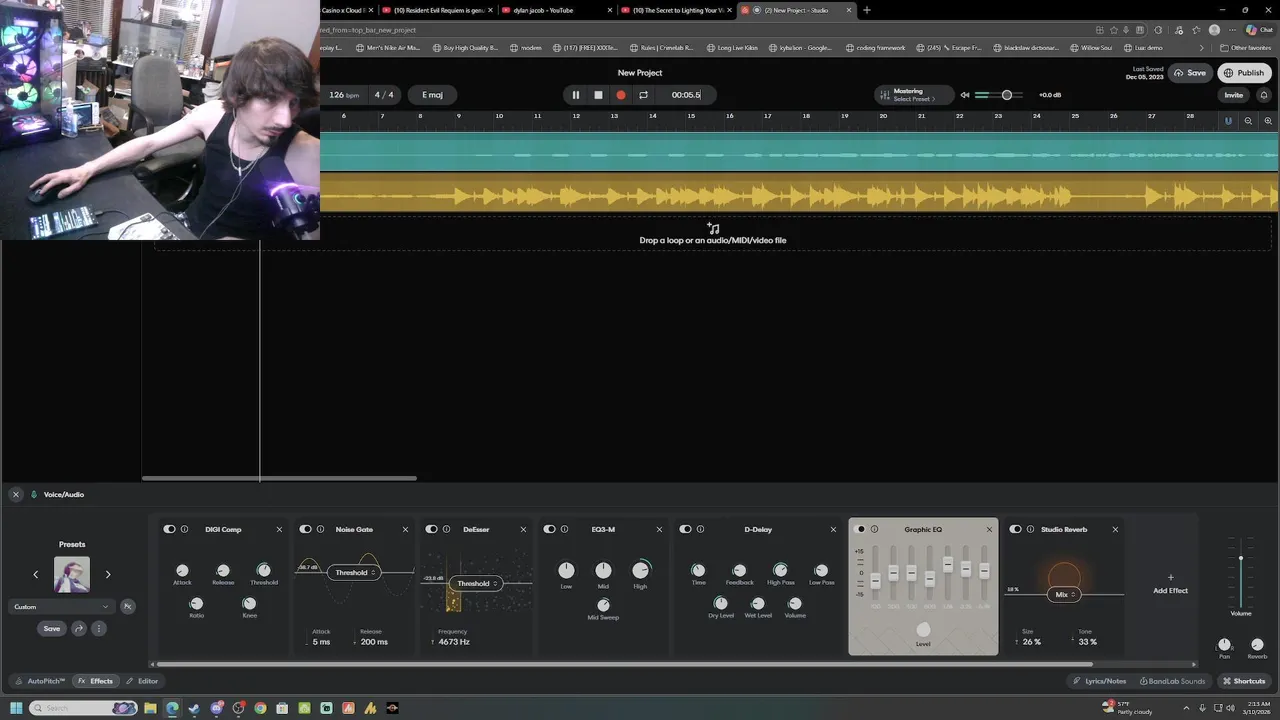Zoom in on the timeline
Screen dimensions: 1280x720
tap(1268, 121)
